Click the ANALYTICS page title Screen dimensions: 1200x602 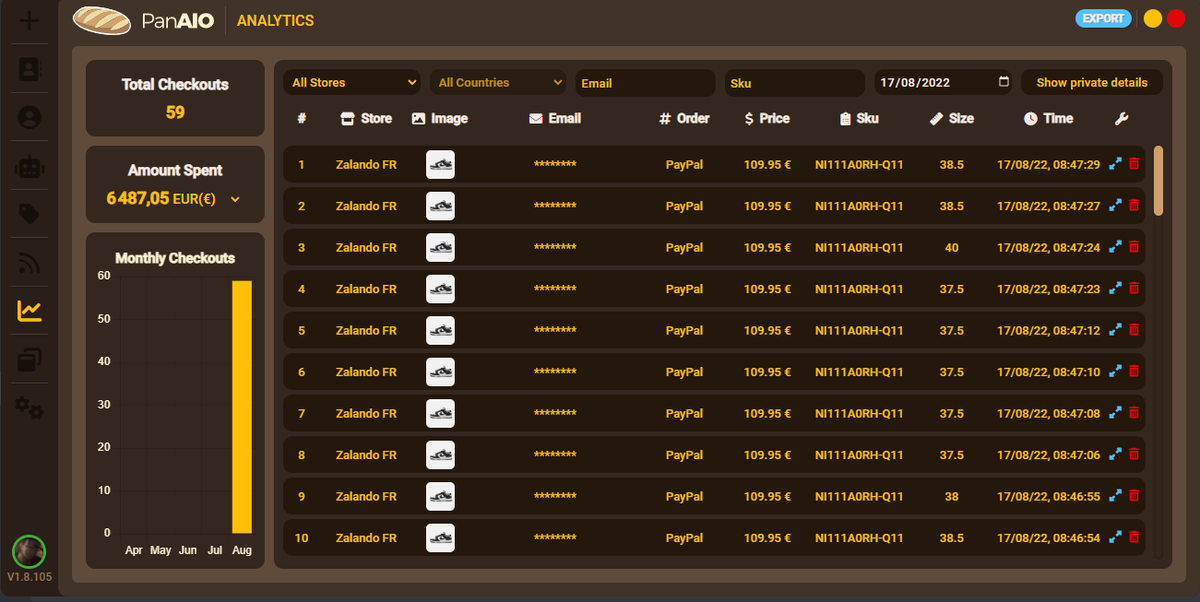point(275,20)
